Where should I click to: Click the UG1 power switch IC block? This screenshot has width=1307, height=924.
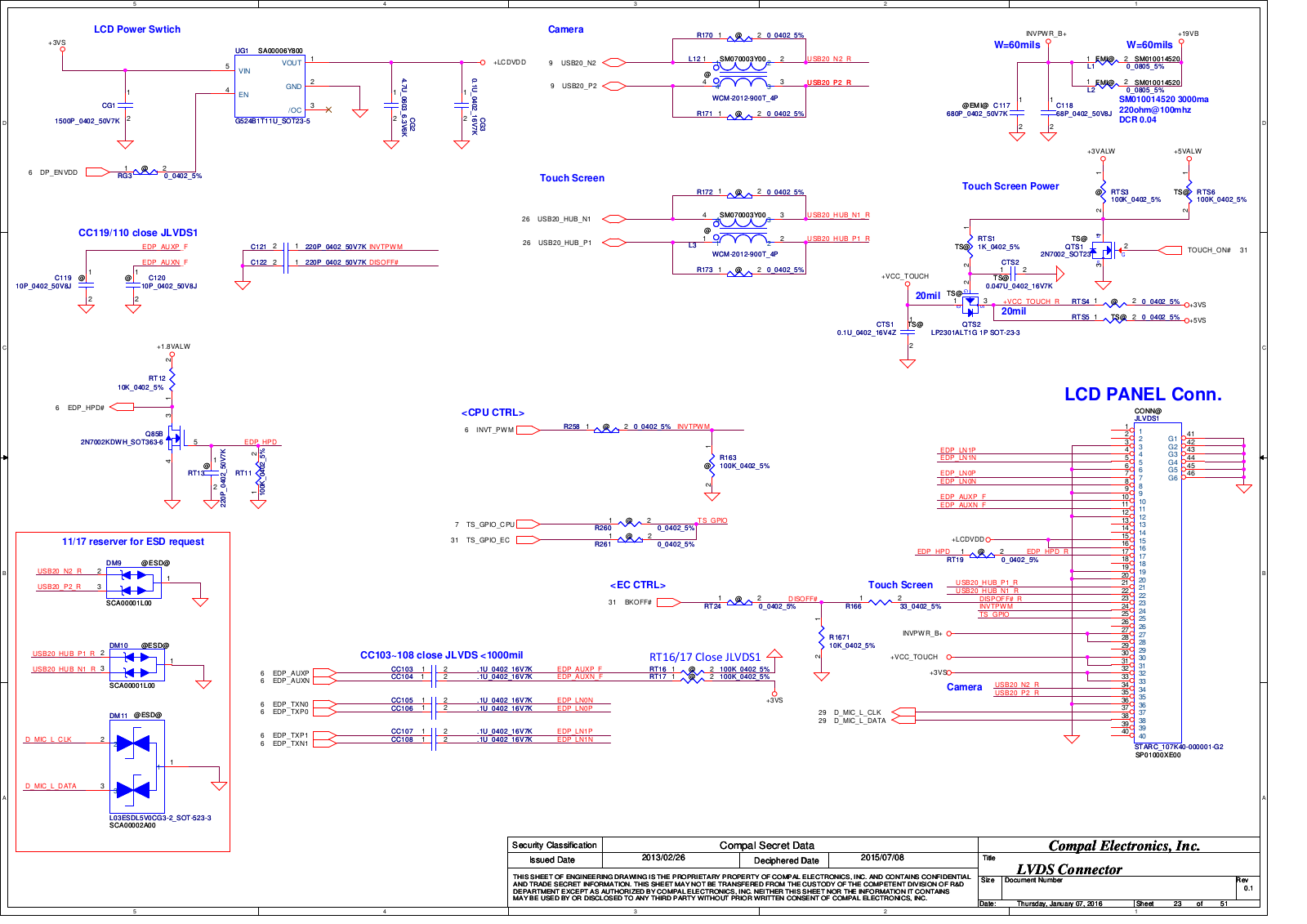(x=269, y=86)
